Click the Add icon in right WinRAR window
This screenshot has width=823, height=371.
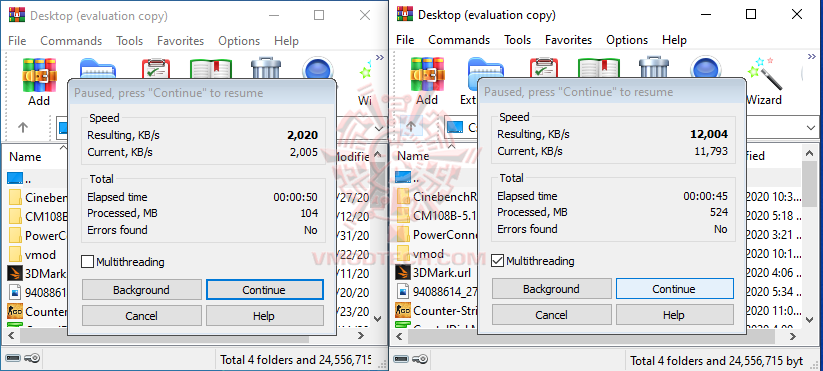[427, 75]
